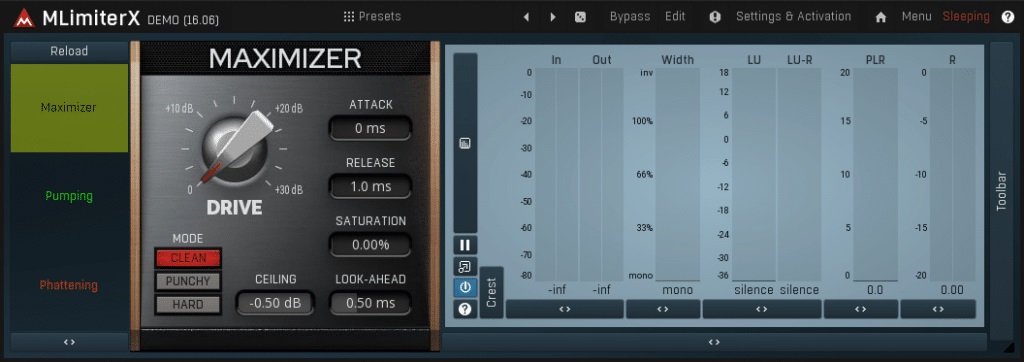Toggle Bypass in the top bar
This screenshot has height=362, width=1024.
coord(630,16)
